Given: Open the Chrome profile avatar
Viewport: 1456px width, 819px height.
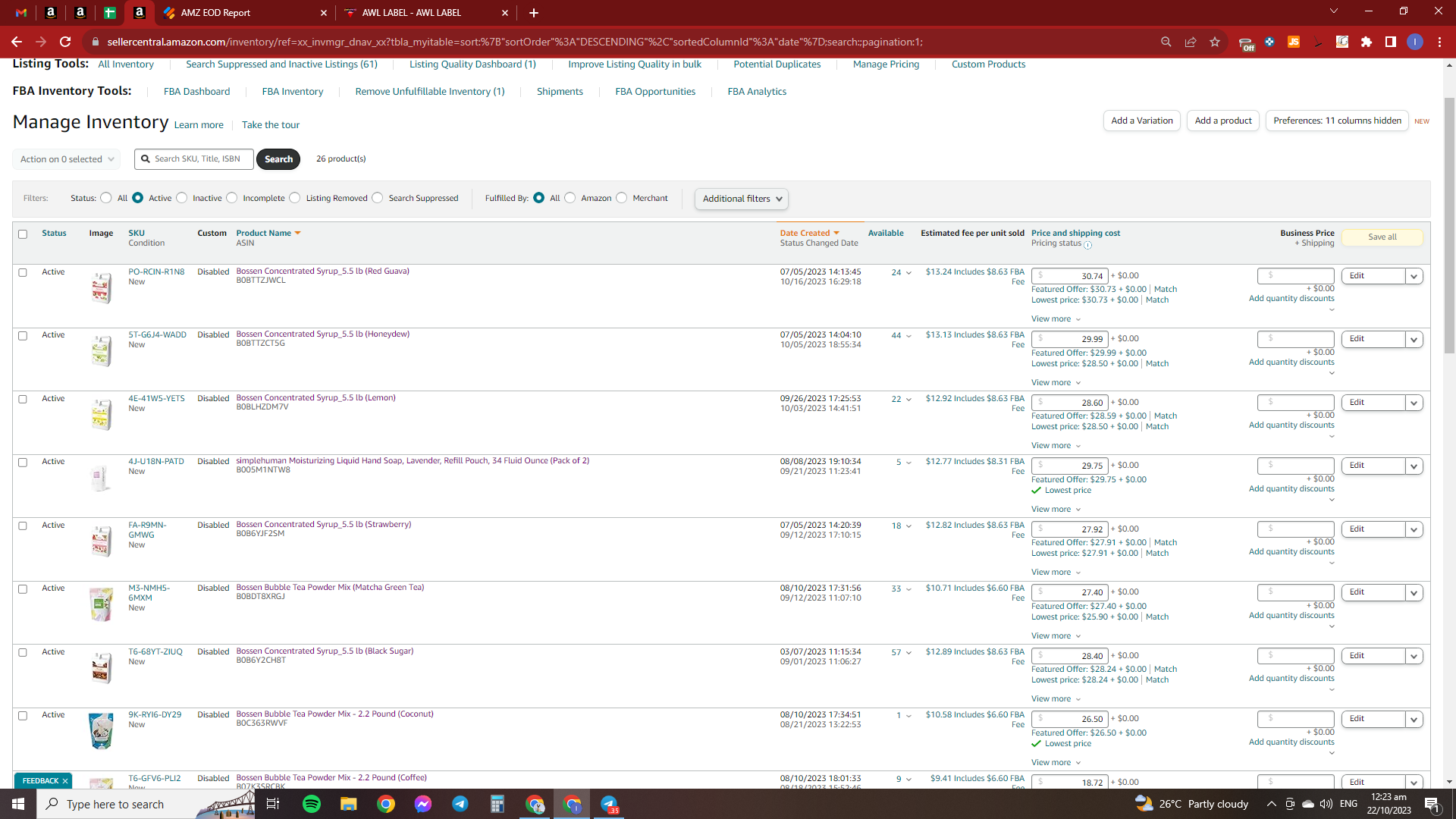Looking at the screenshot, I should 1415,42.
